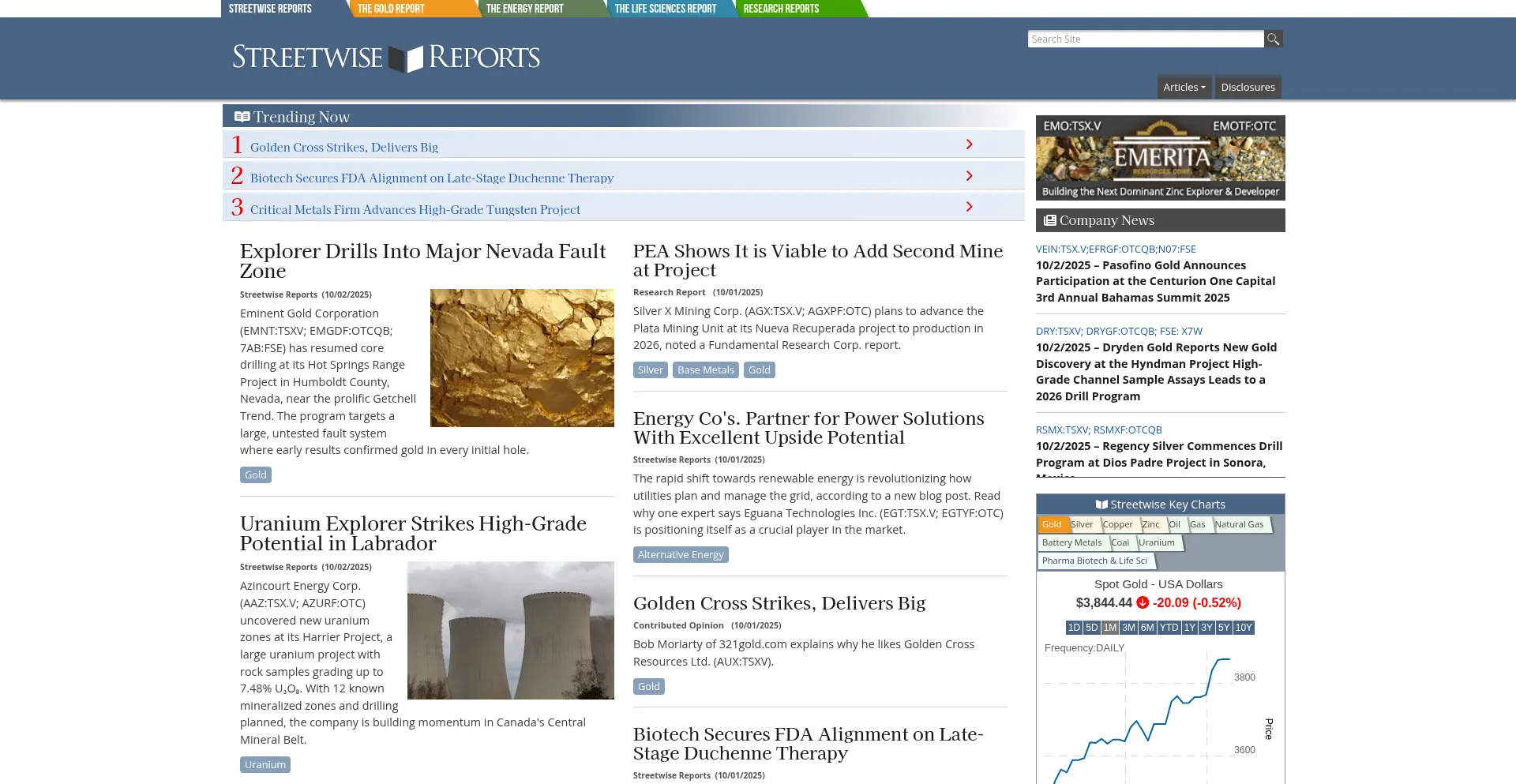1516x784 pixels.
Task: Select the Silver chart tab
Action: pyautogui.click(x=1082, y=524)
